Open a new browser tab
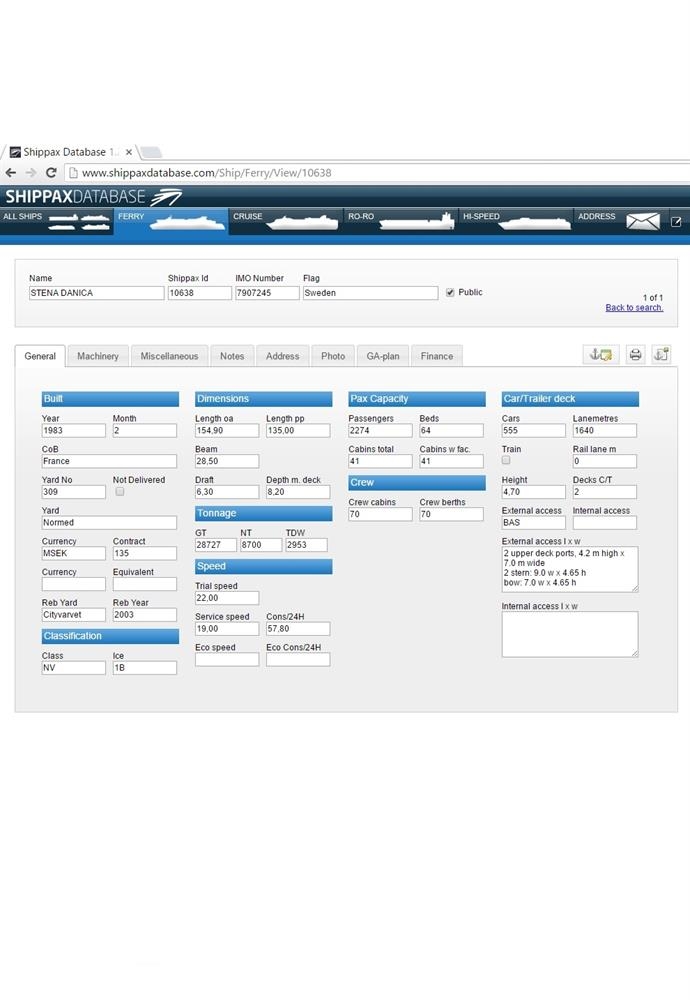The height and width of the screenshot is (1000, 690). (150, 152)
